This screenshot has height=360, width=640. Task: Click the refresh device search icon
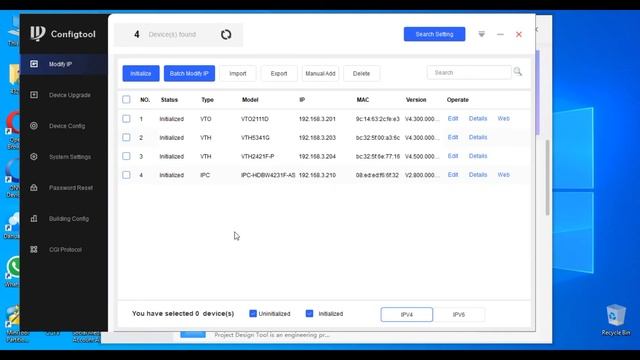pos(226,35)
